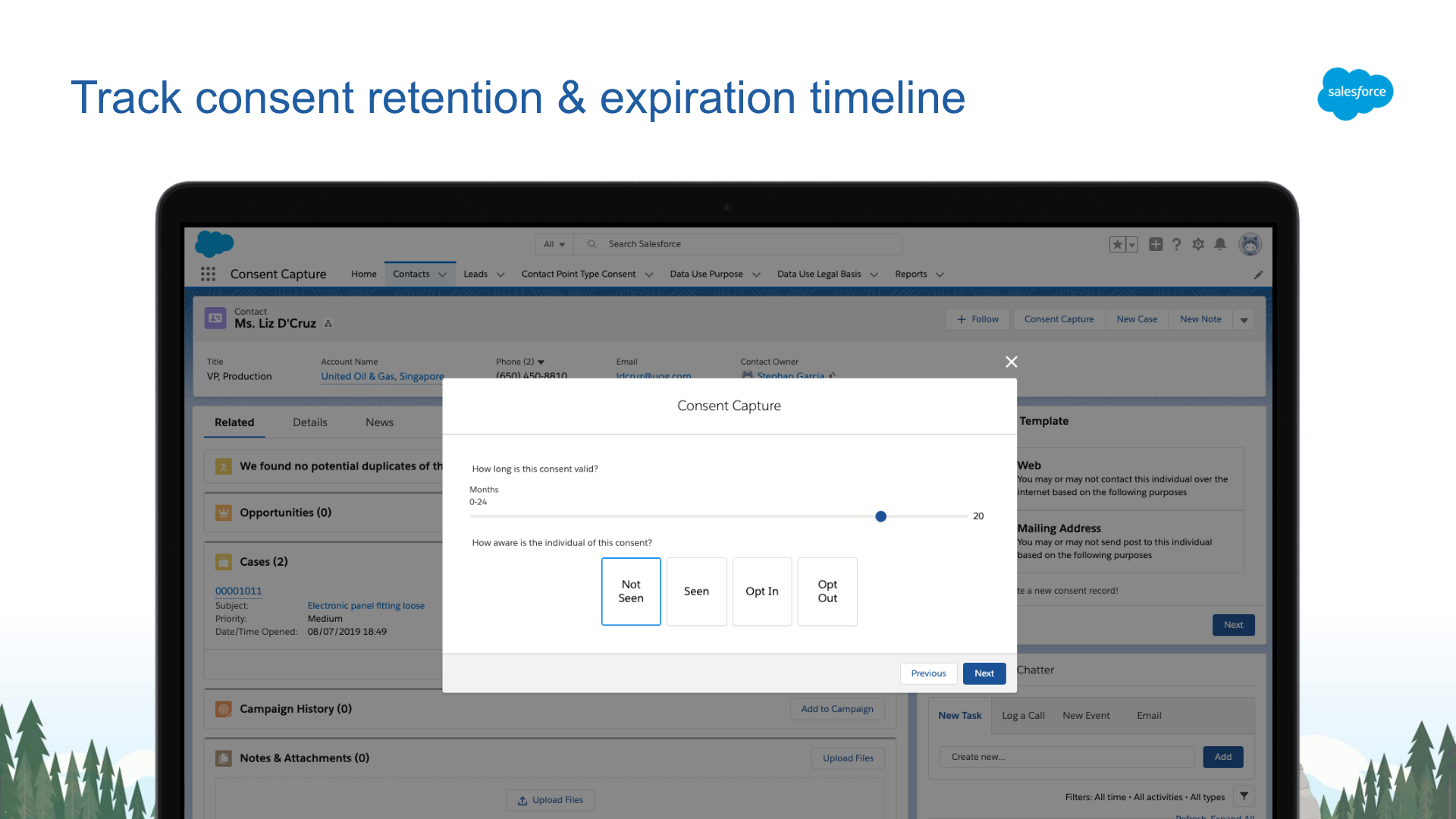
Task: Click the Favorites star icon
Action: click(1116, 244)
